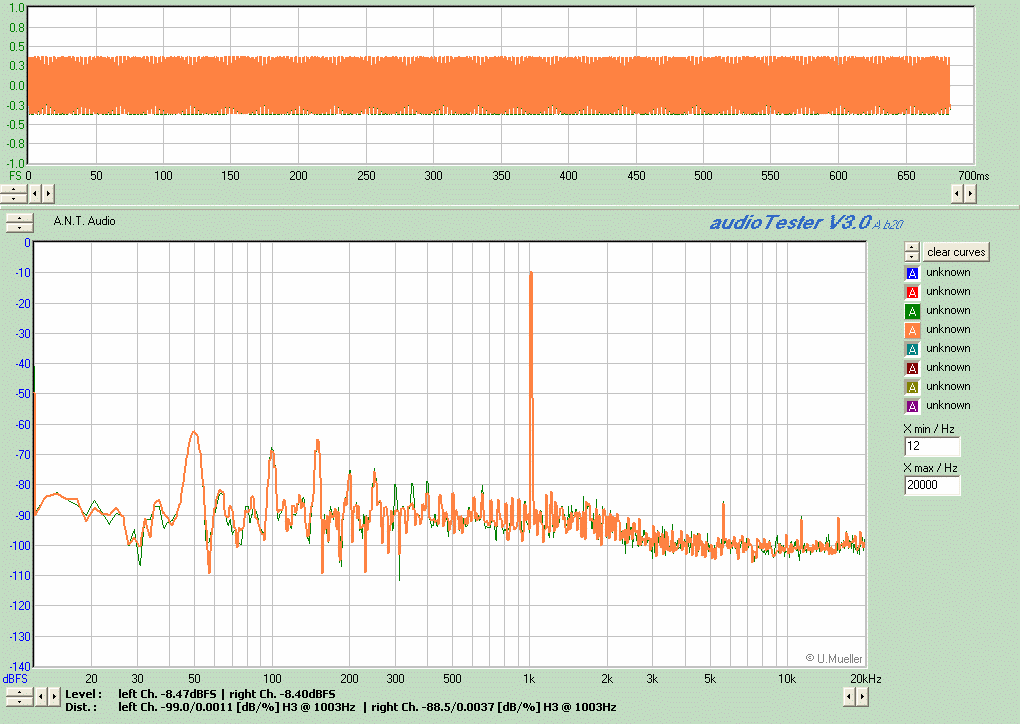Click right arrow near 700ms waveform end
Screen dimensions: 1020x724
point(970,193)
